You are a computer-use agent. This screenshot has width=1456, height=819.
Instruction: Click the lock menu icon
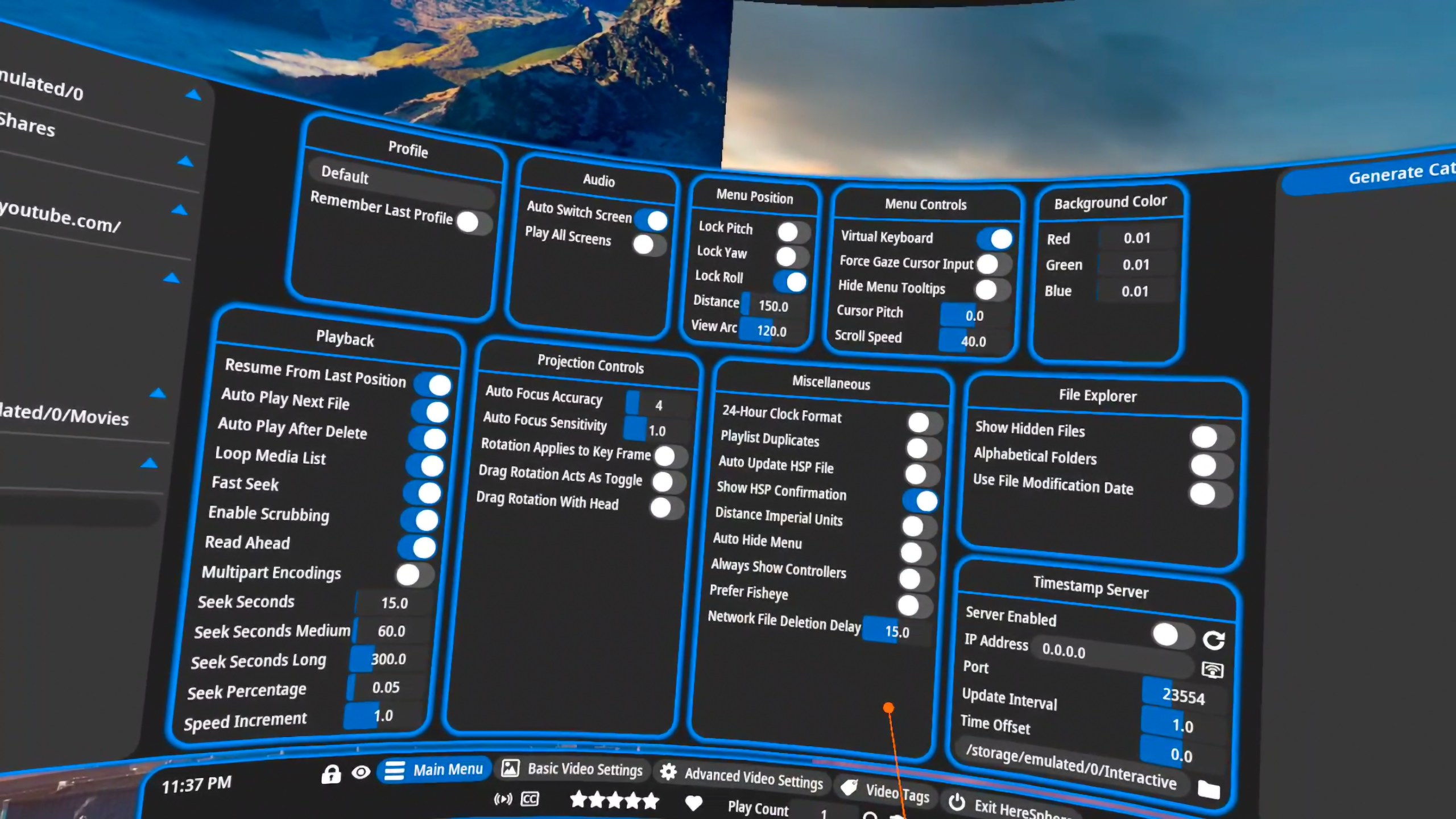[330, 775]
